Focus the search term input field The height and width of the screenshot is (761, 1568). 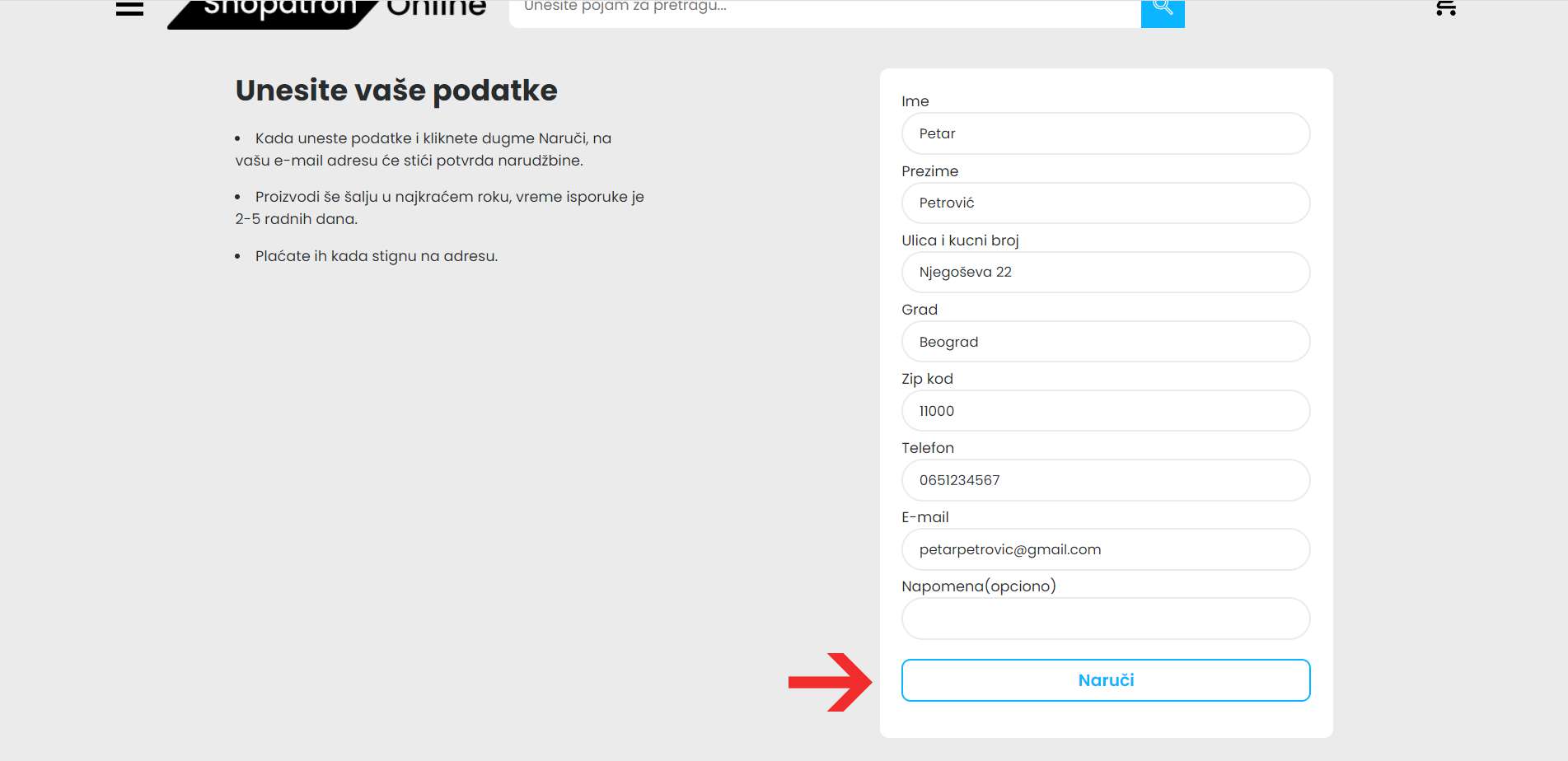824,10
